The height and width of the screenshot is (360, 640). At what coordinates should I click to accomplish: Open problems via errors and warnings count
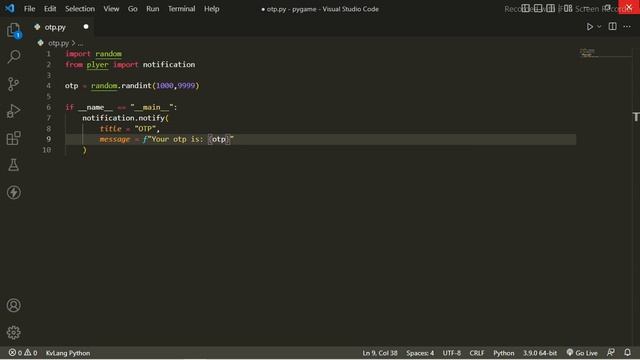click(23, 353)
